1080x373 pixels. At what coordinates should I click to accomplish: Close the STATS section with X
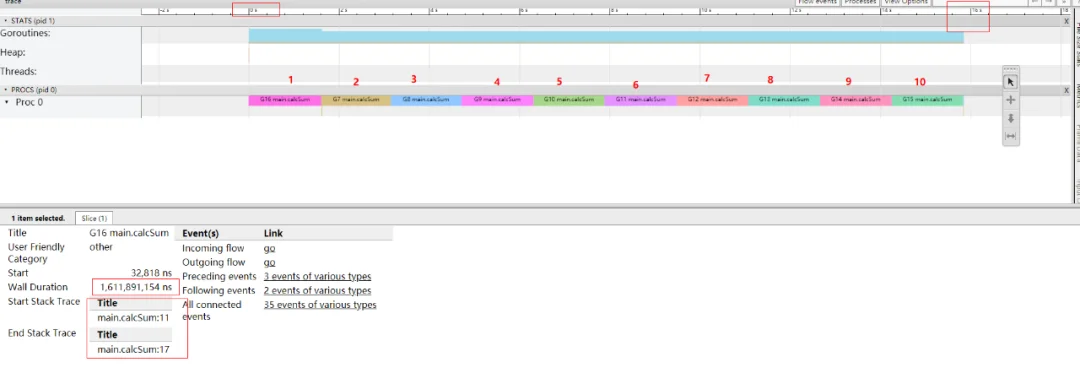tap(1066, 21)
